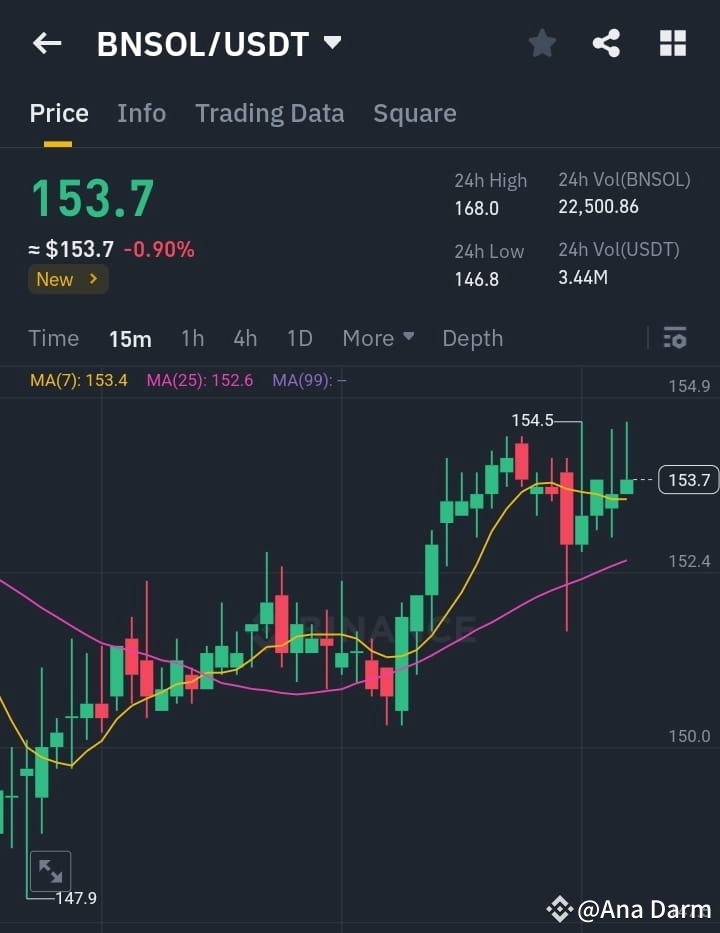
Task: Open chart display settings icon right of Depth
Action: point(675,338)
